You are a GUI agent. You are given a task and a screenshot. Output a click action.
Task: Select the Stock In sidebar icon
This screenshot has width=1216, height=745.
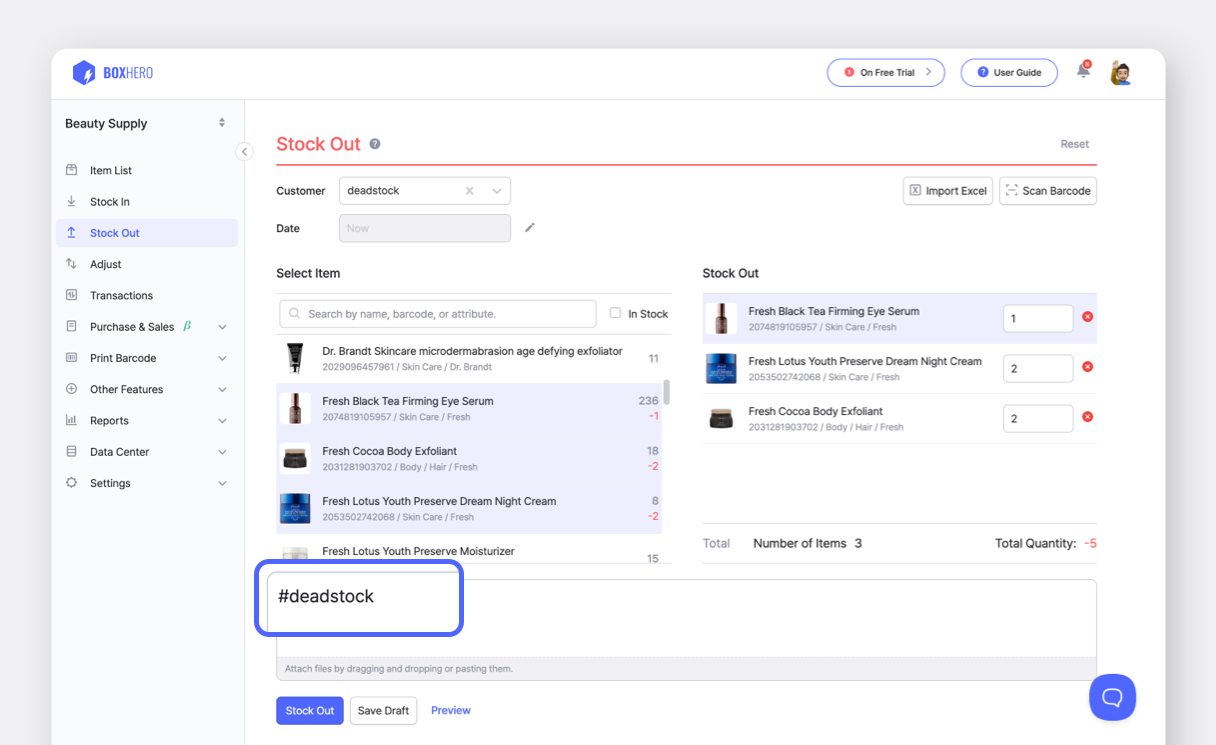click(x=70, y=201)
